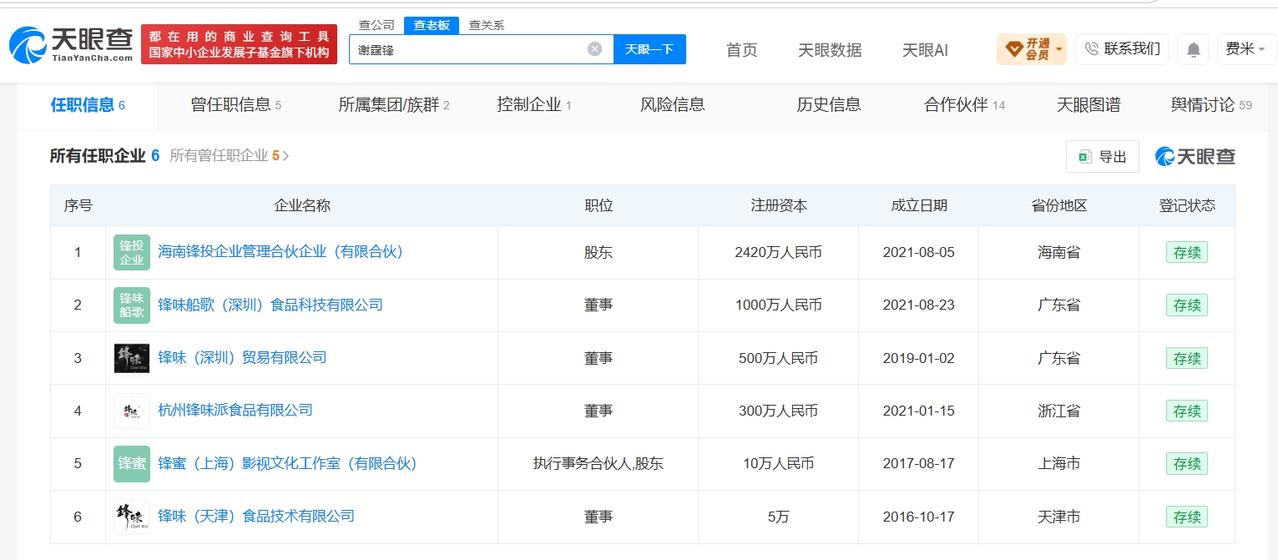Image resolution: width=1278 pixels, height=560 pixels.
Task: Click the 存续 status tag for 锋味（天津）
Action: click(1187, 518)
